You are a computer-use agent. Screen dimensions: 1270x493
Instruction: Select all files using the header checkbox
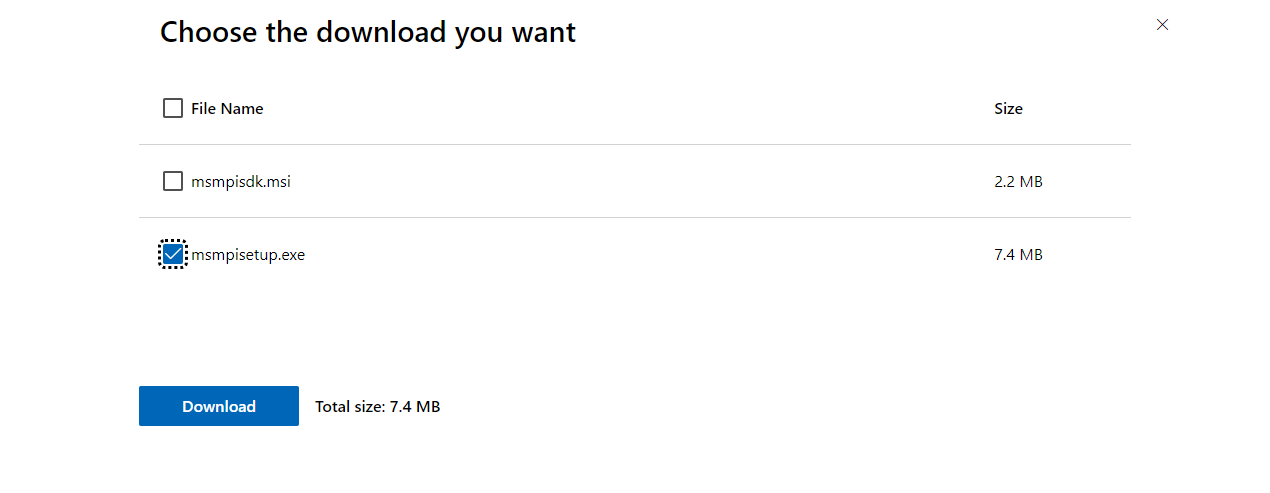pyautogui.click(x=173, y=108)
